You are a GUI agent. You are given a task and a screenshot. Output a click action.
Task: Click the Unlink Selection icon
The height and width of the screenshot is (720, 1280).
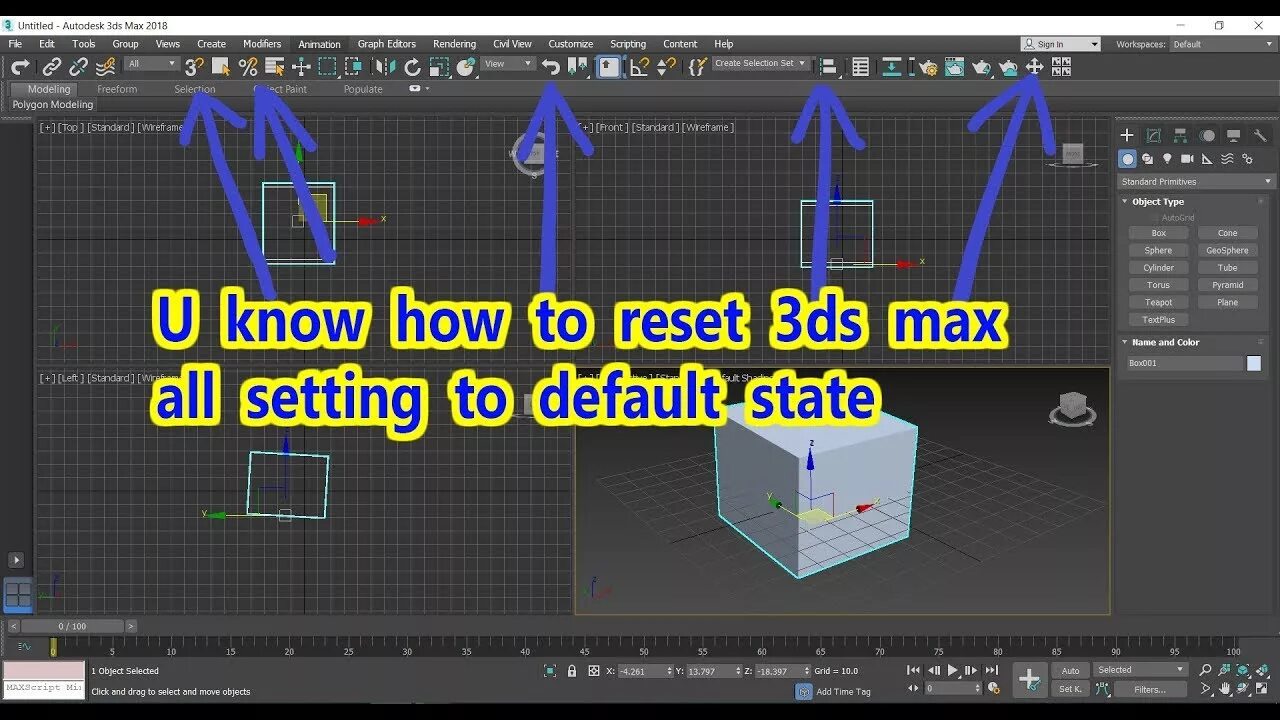[x=78, y=67]
